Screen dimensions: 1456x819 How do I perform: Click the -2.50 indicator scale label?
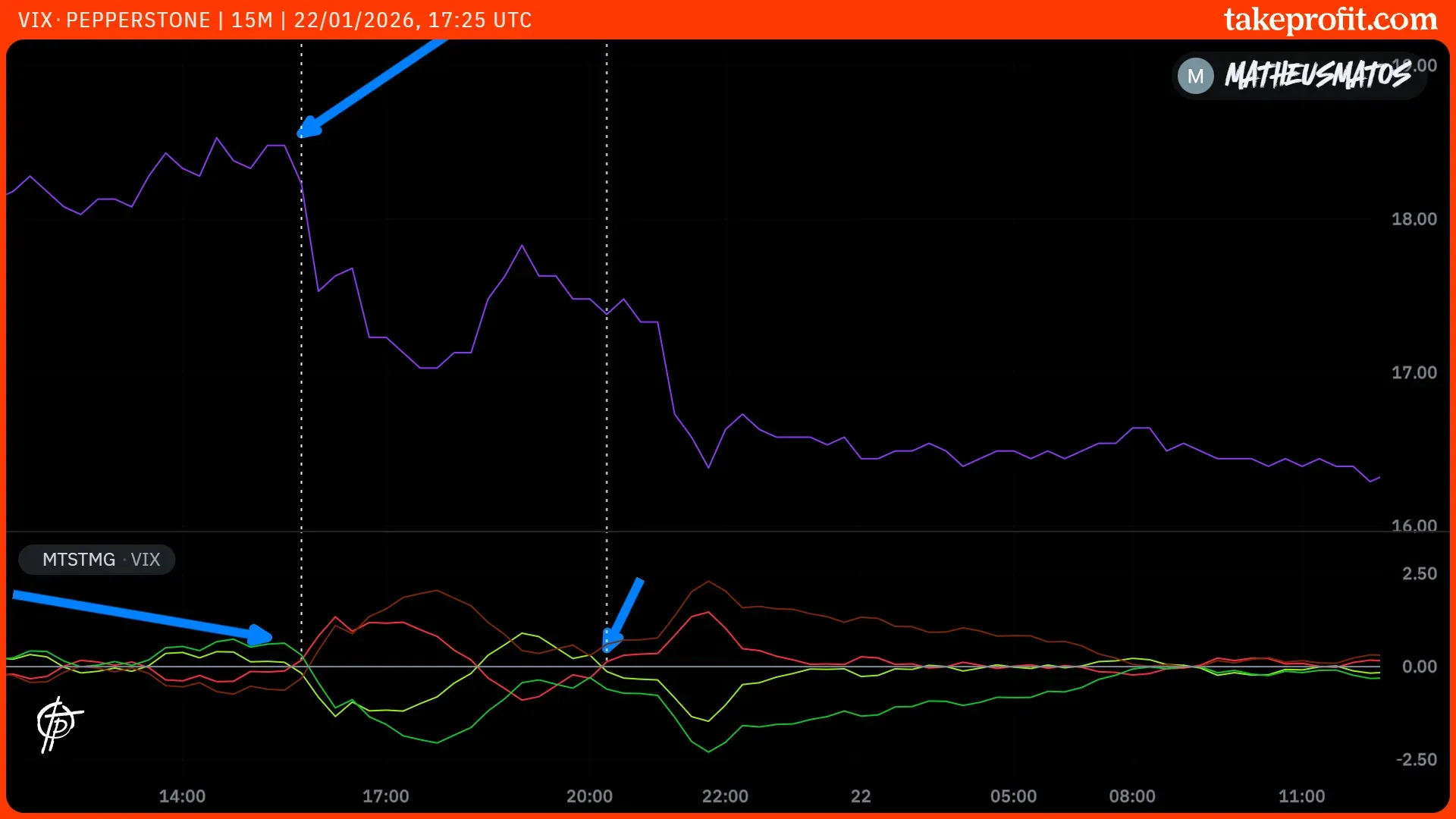[x=1416, y=760]
